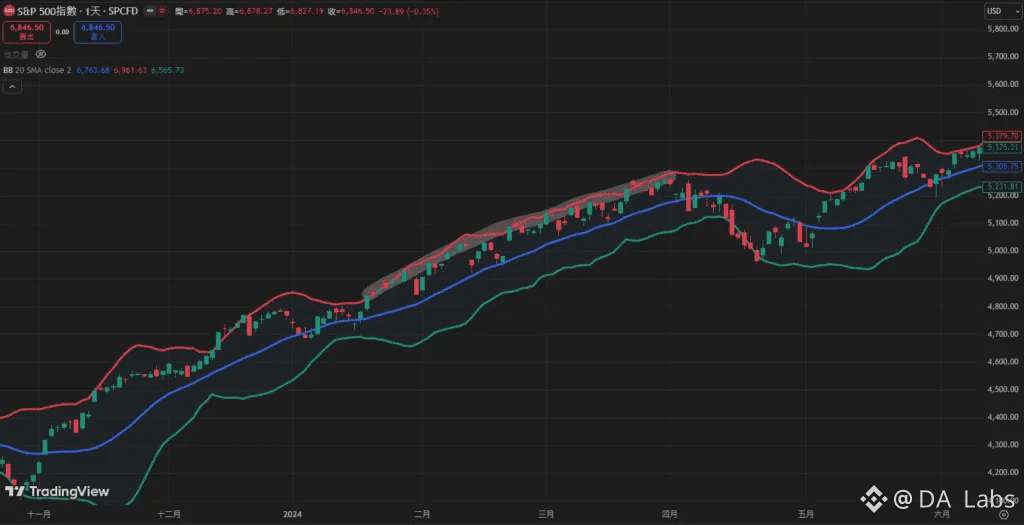The height and width of the screenshot is (525, 1024).
Task: Click the S&P 500 red symbol logo
Action: point(9,11)
